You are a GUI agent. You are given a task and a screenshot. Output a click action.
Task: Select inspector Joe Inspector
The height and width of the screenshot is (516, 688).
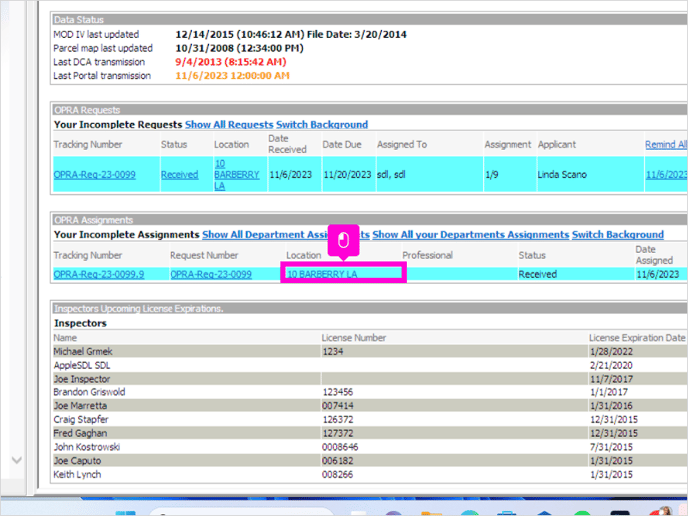82,379
